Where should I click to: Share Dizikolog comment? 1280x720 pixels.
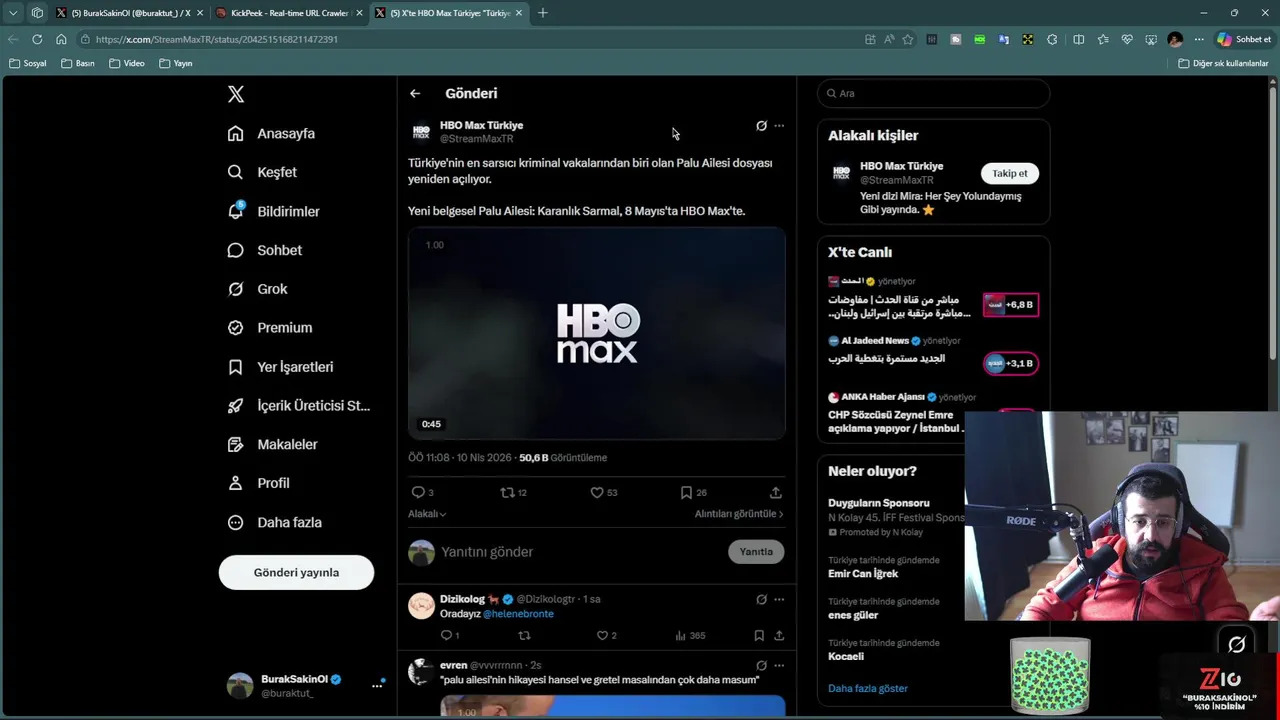coord(779,635)
